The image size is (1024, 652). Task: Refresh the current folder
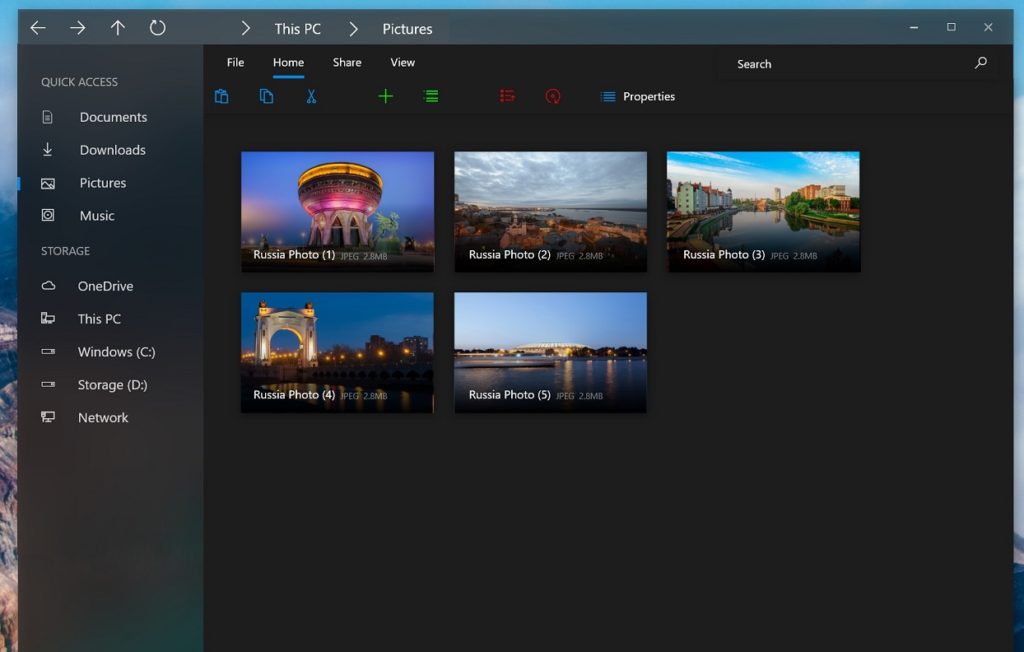tap(157, 28)
